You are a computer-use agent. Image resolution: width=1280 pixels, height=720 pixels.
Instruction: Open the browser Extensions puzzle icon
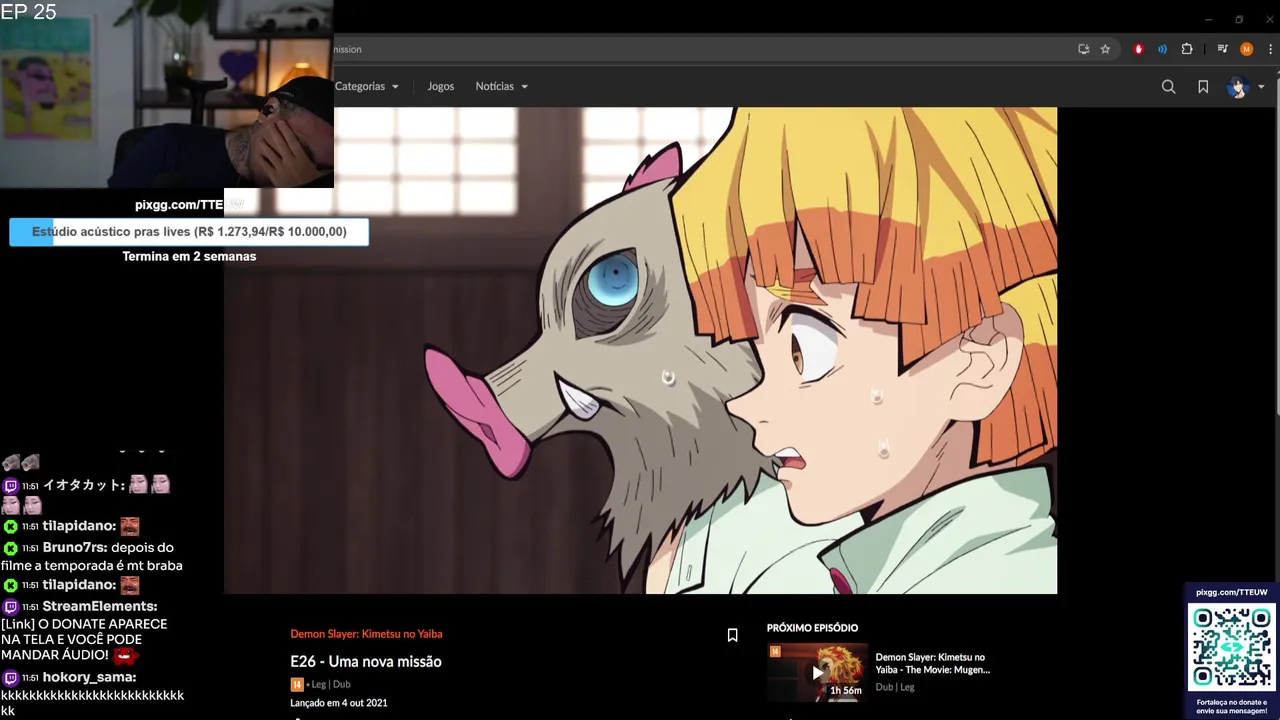point(1187,49)
